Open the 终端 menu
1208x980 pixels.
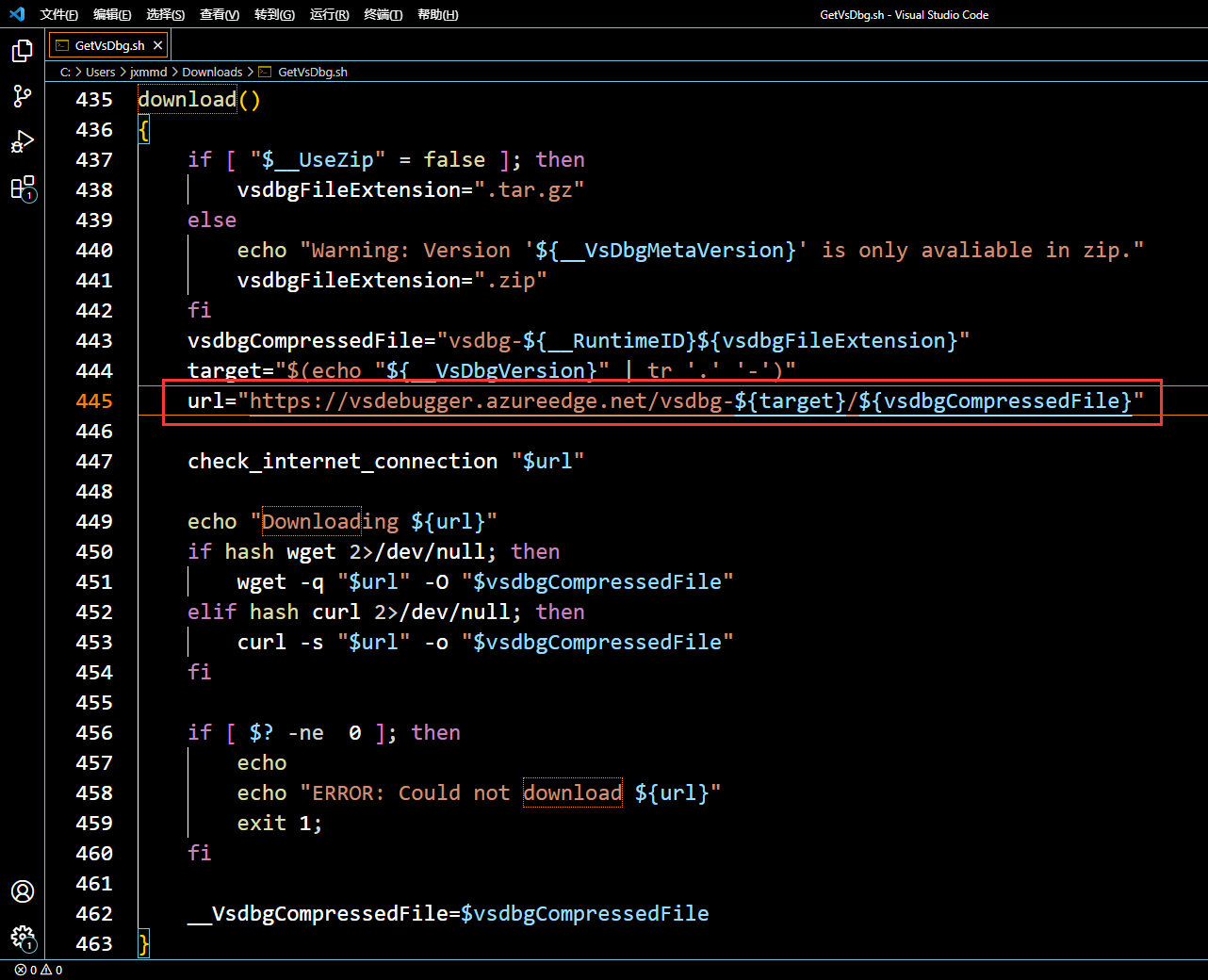[383, 14]
